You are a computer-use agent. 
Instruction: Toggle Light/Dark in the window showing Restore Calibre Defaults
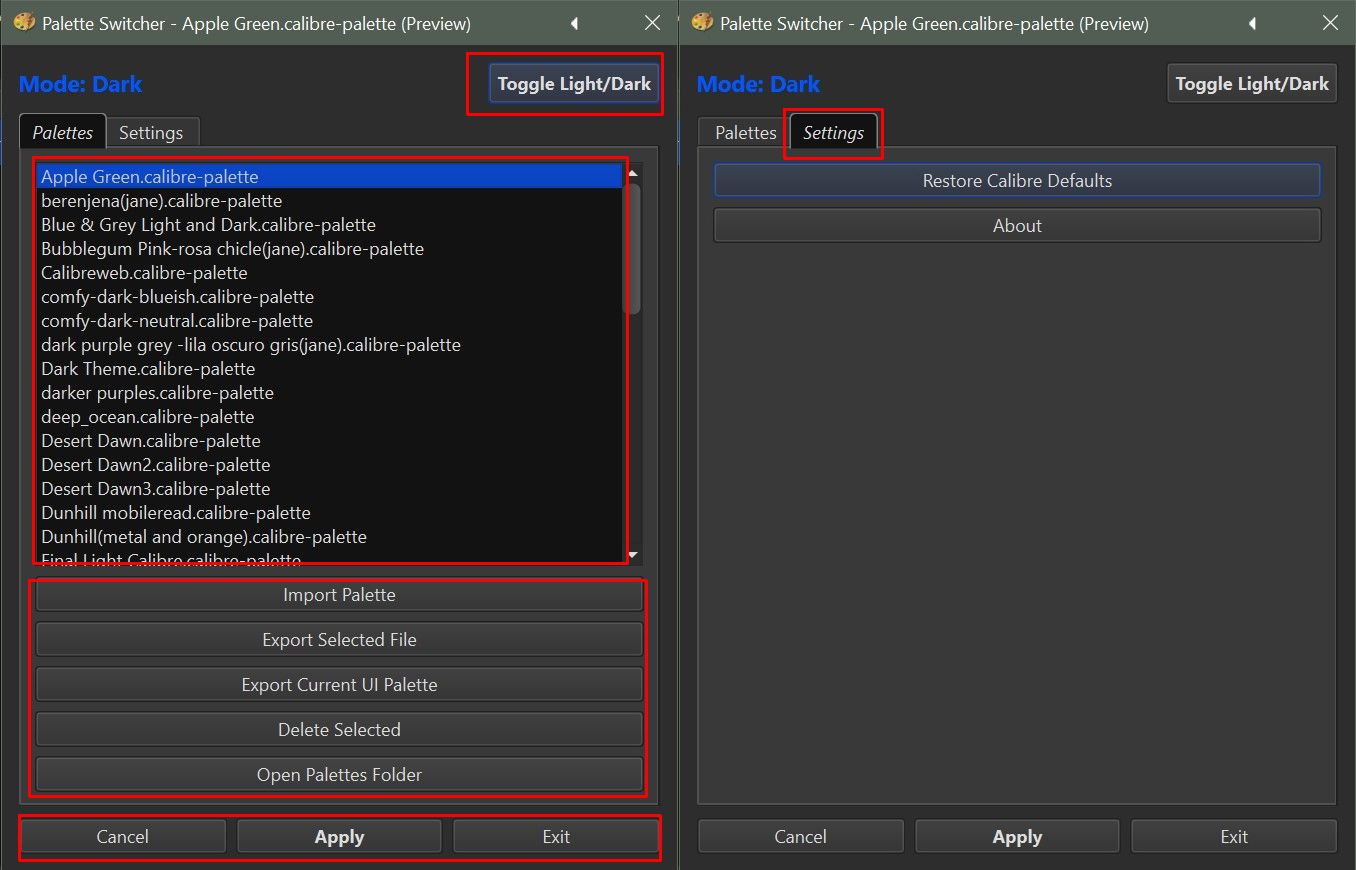(1252, 84)
